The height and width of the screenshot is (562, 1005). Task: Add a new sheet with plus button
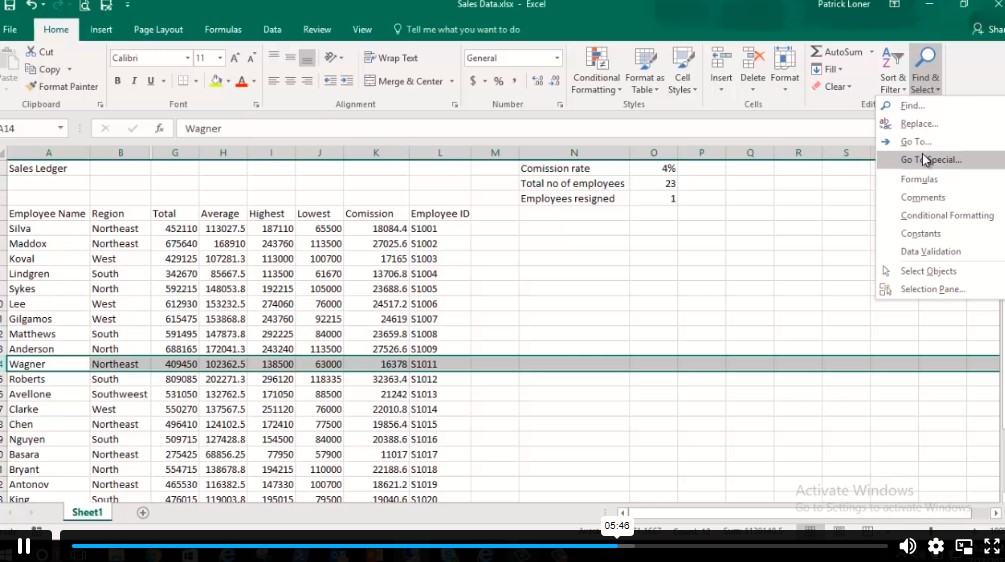click(x=143, y=513)
